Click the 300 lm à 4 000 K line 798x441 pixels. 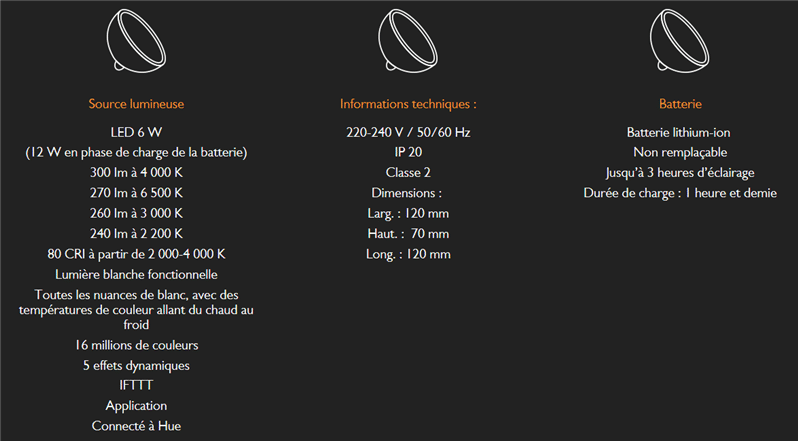(136, 172)
